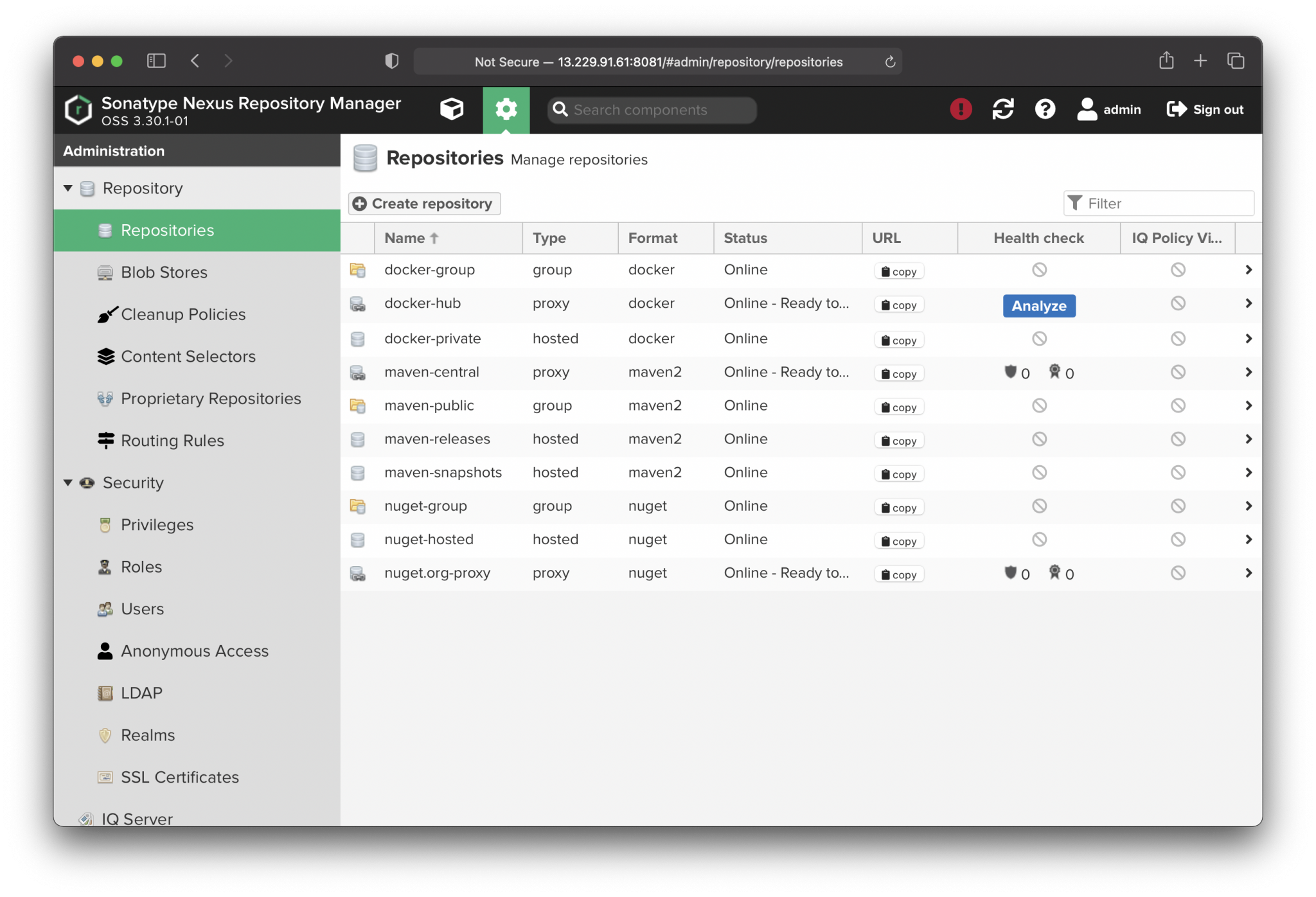The height and width of the screenshot is (897, 1316).
Task: Refresh the page with the refresh icon
Action: coord(1003,109)
